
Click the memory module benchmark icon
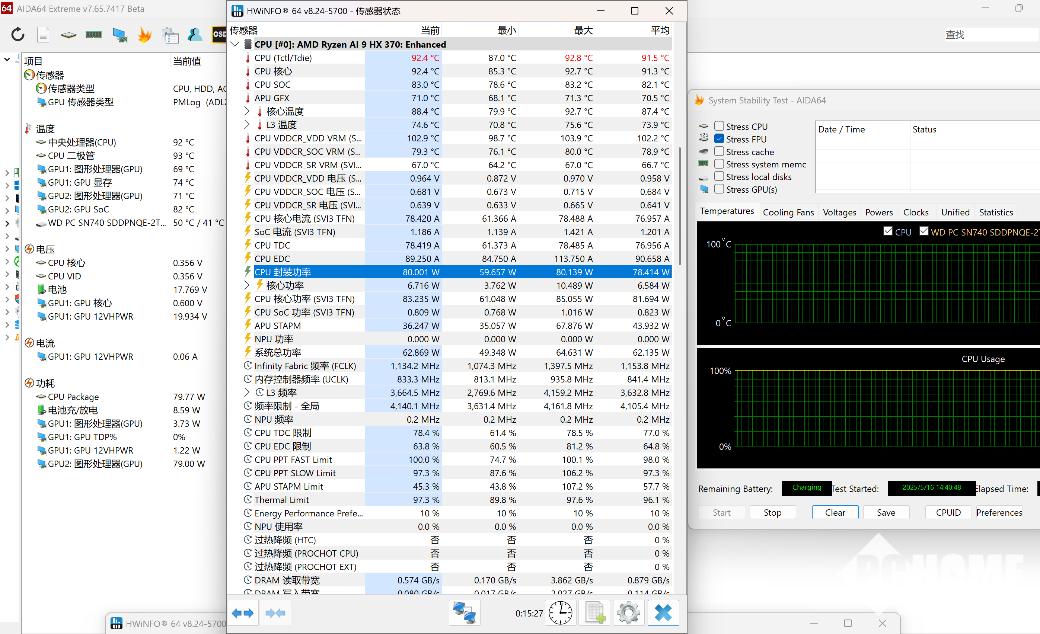pos(94,34)
